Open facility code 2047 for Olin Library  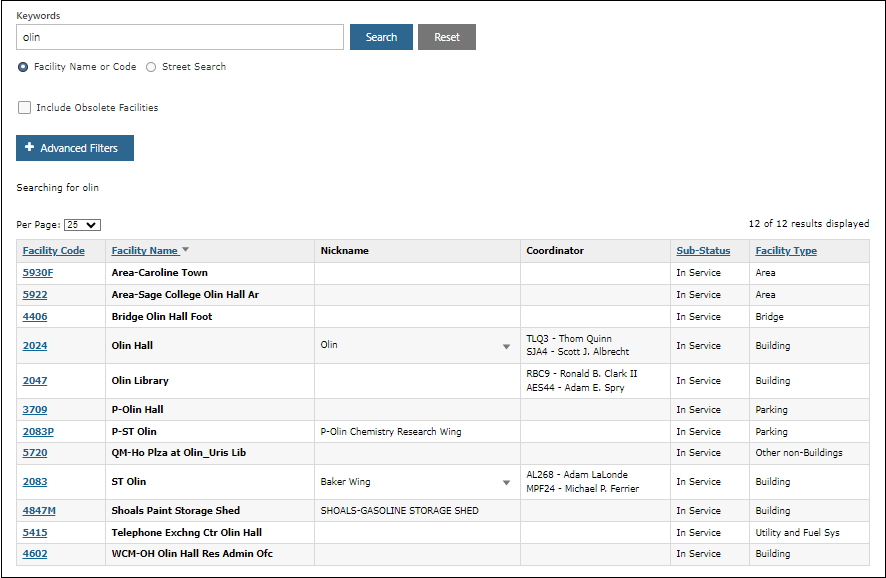(35, 381)
